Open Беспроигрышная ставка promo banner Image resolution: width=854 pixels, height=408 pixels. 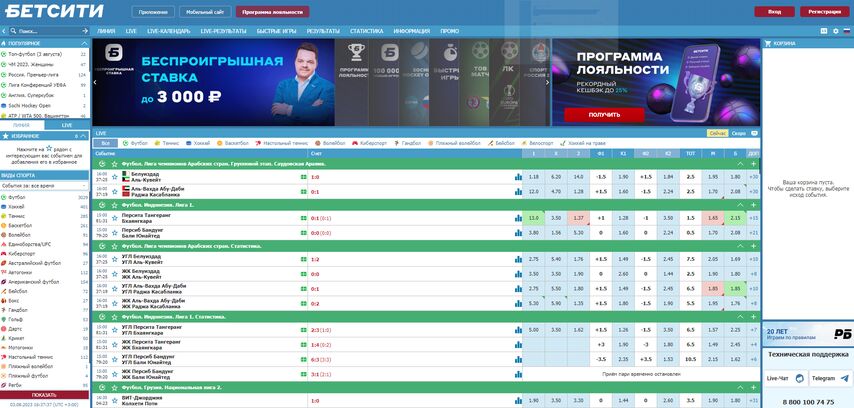tap(213, 82)
